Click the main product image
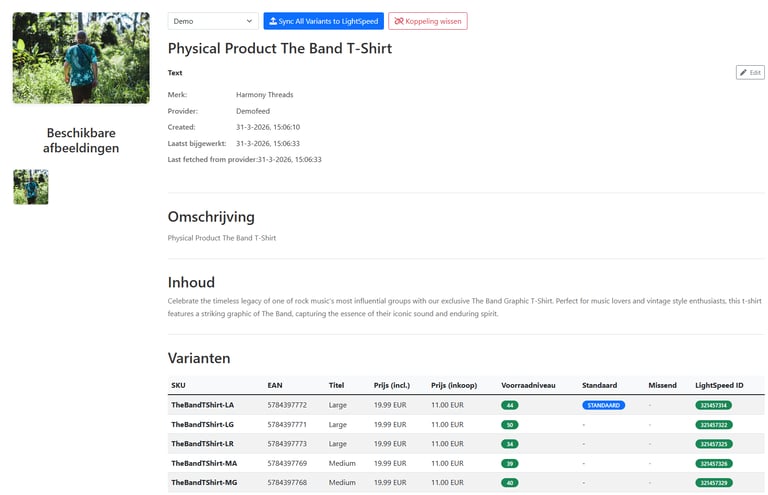Image resolution: width=768 pixels, height=495 pixels. [x=81, y=58]
